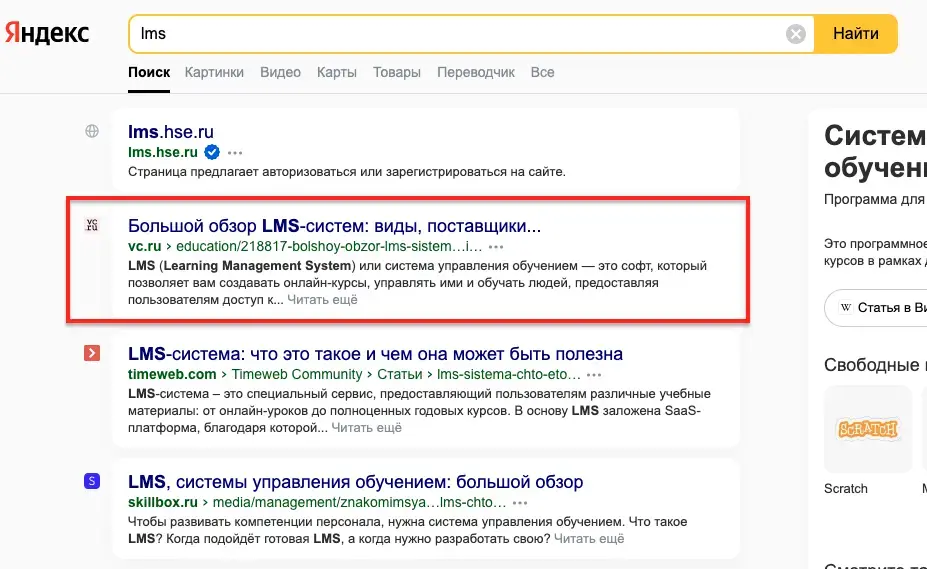Switch to the Картинки tab

214,72
